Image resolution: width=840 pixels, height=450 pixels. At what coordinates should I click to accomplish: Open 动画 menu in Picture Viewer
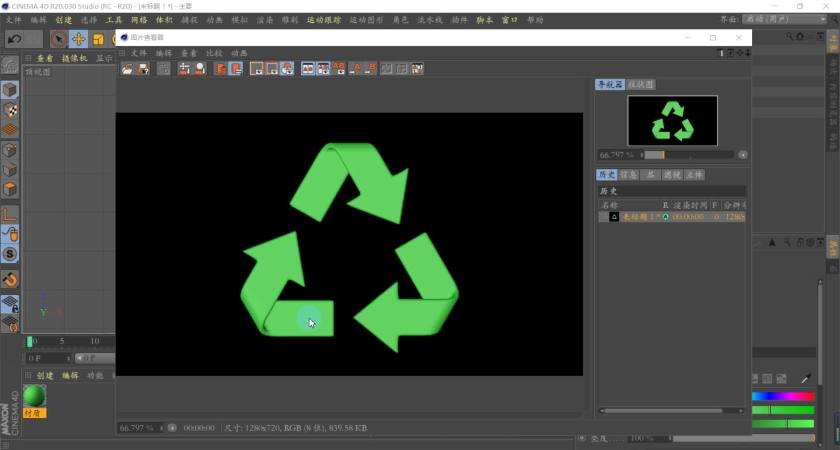click(x=239, y=54)
